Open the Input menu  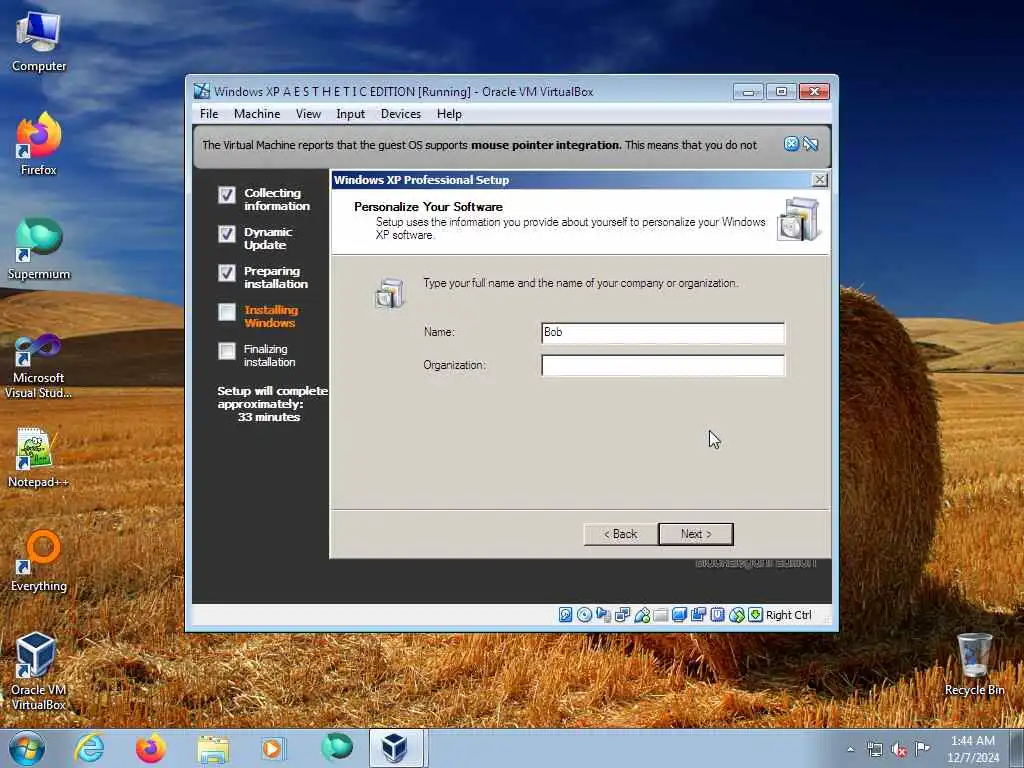[x=351, y=114]
